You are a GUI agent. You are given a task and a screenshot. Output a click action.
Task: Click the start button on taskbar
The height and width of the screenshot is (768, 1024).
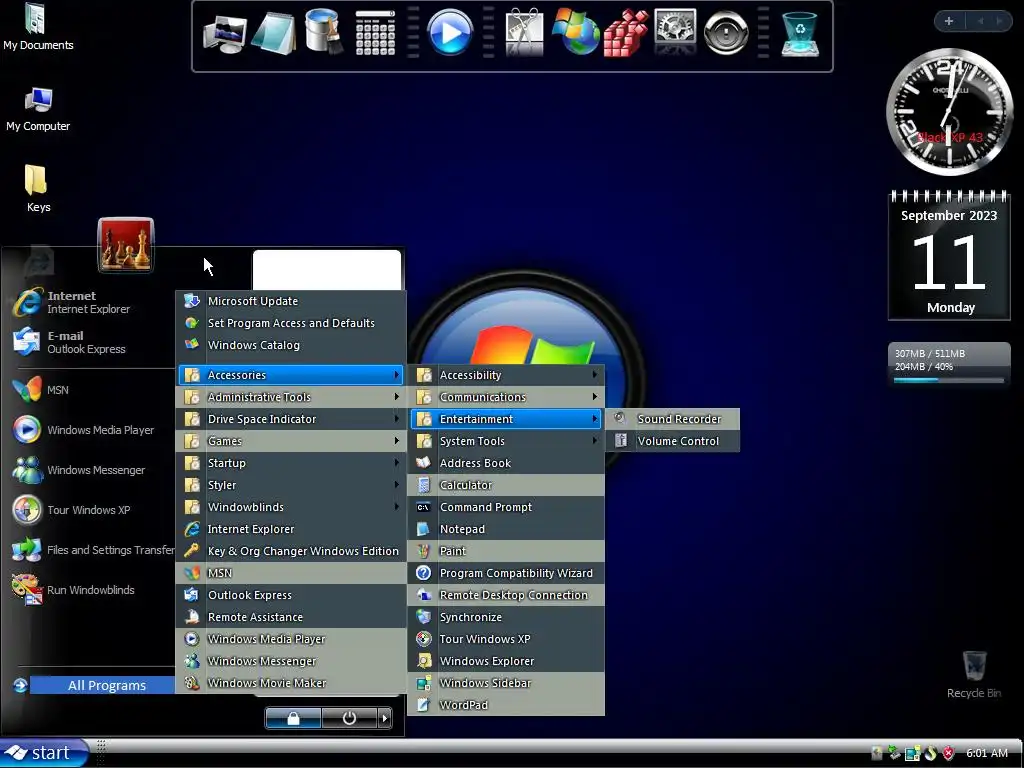(43, 753)
